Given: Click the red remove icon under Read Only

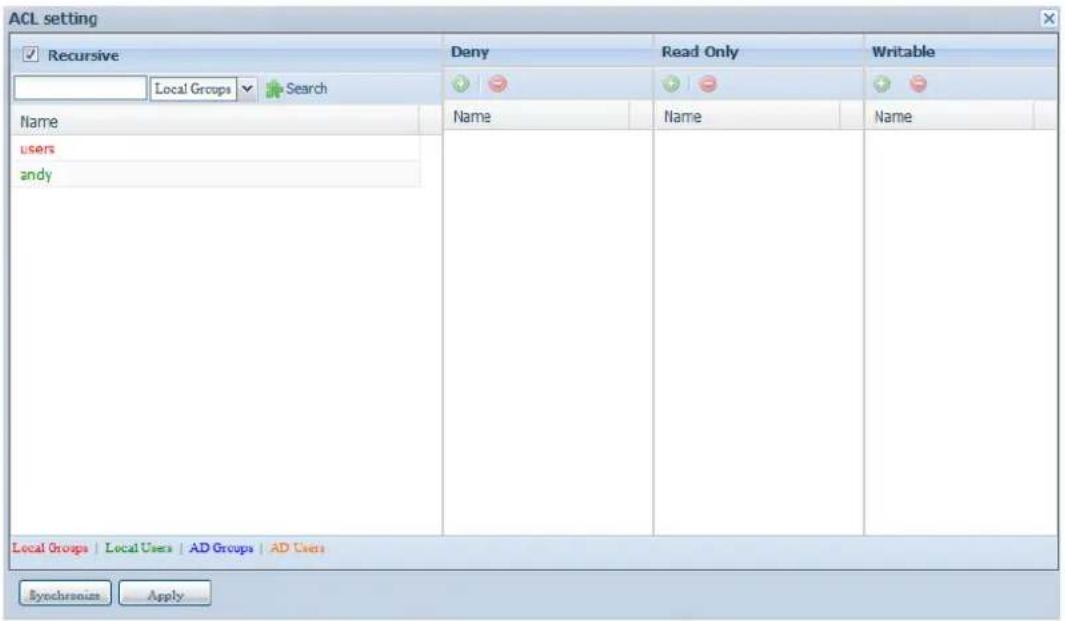Looking at the screenshot, I should coord(707,87).
